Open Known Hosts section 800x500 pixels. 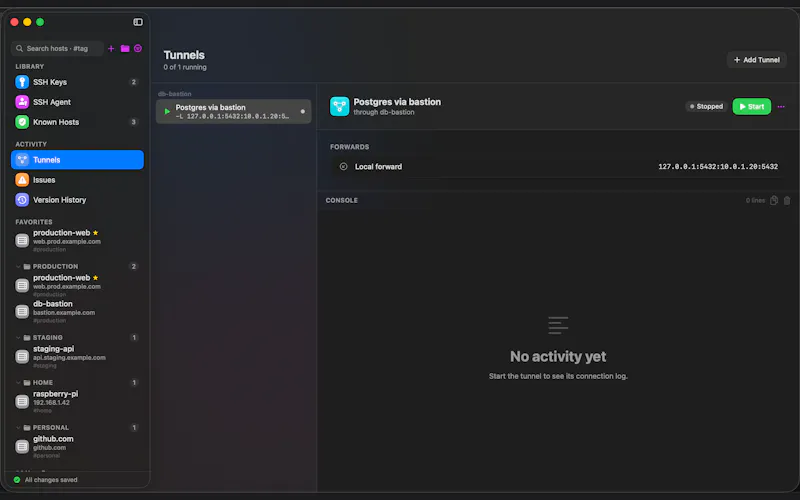coord(77,122)
